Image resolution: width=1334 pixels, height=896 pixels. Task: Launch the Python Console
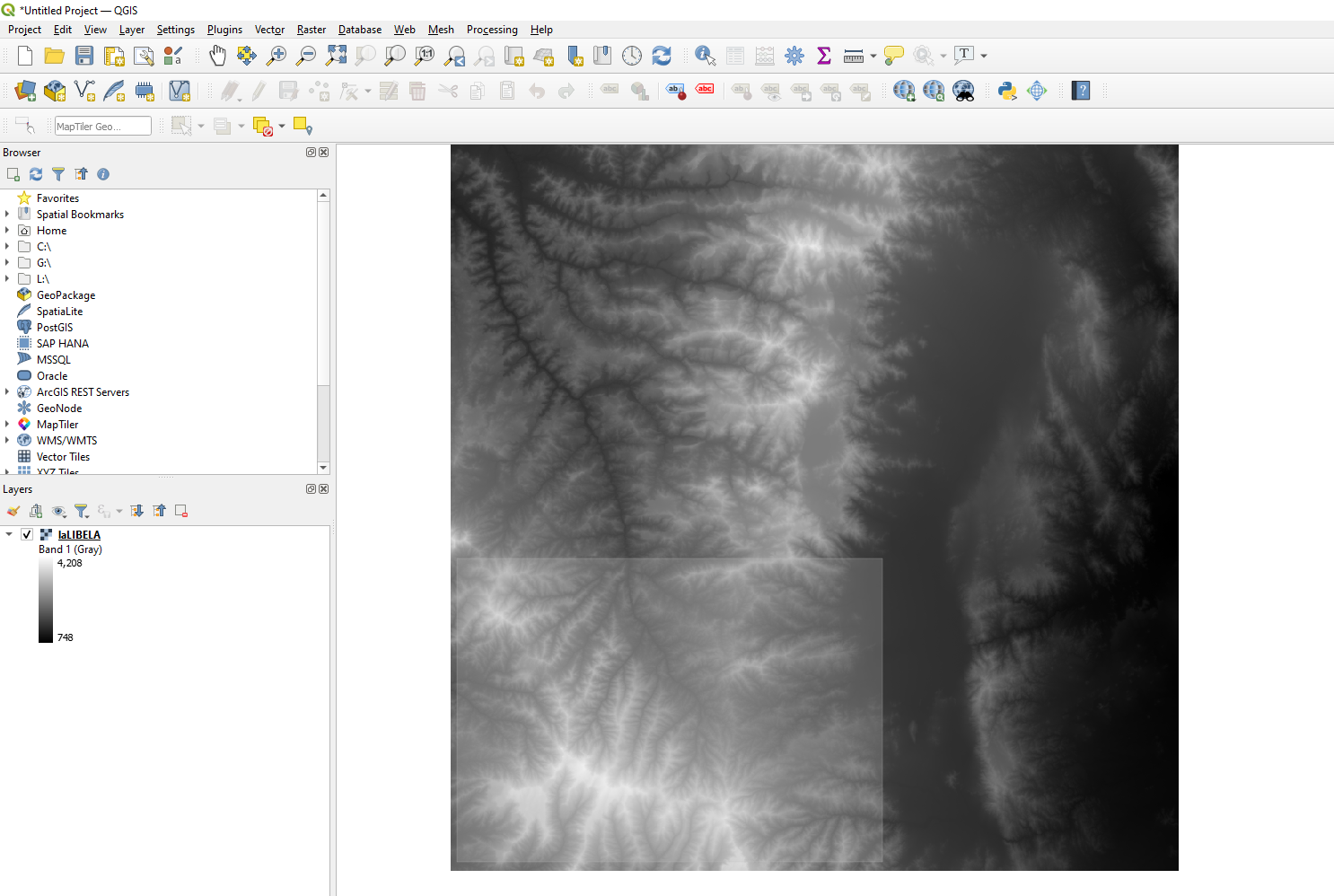(x=1006, y=91)
